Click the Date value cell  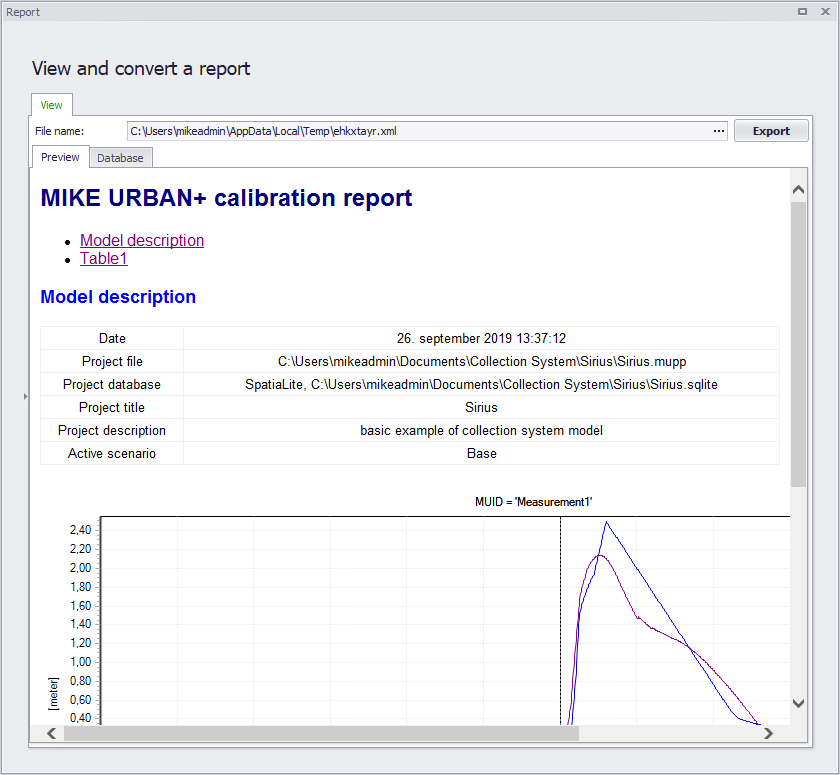481,338
